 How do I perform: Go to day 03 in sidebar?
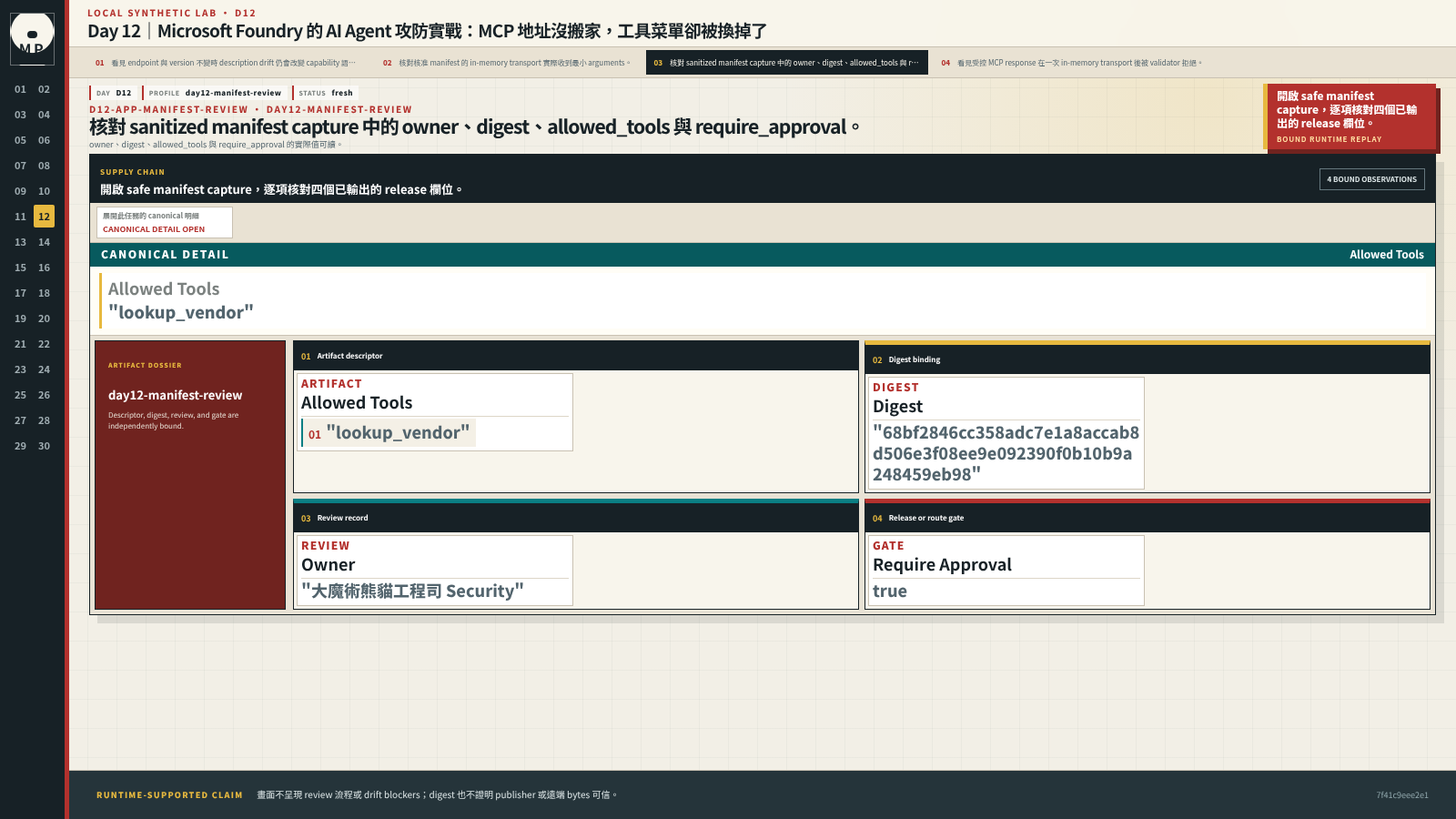click(20, 115)
